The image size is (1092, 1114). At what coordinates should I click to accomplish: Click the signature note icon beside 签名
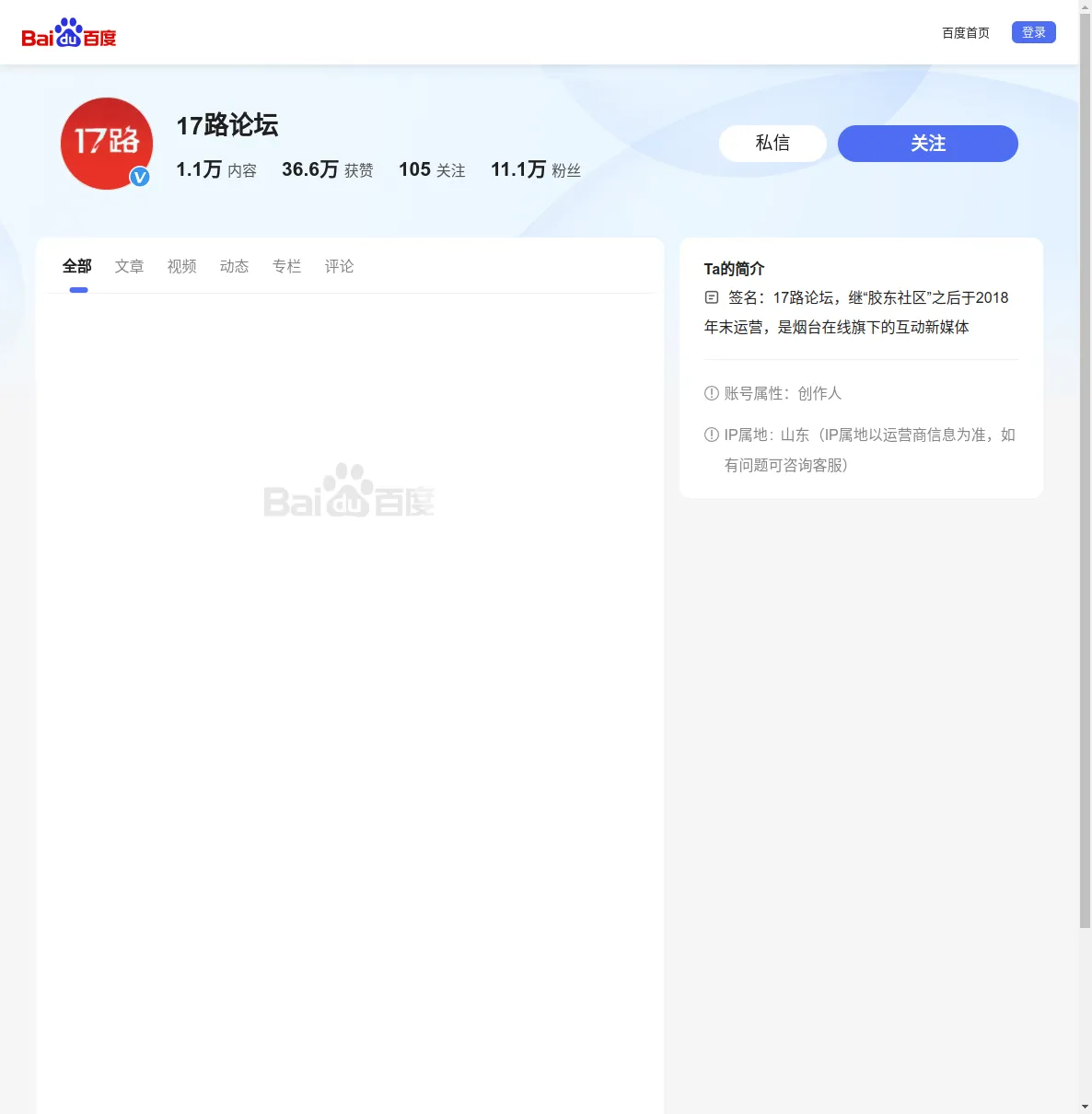coord(712,297)
